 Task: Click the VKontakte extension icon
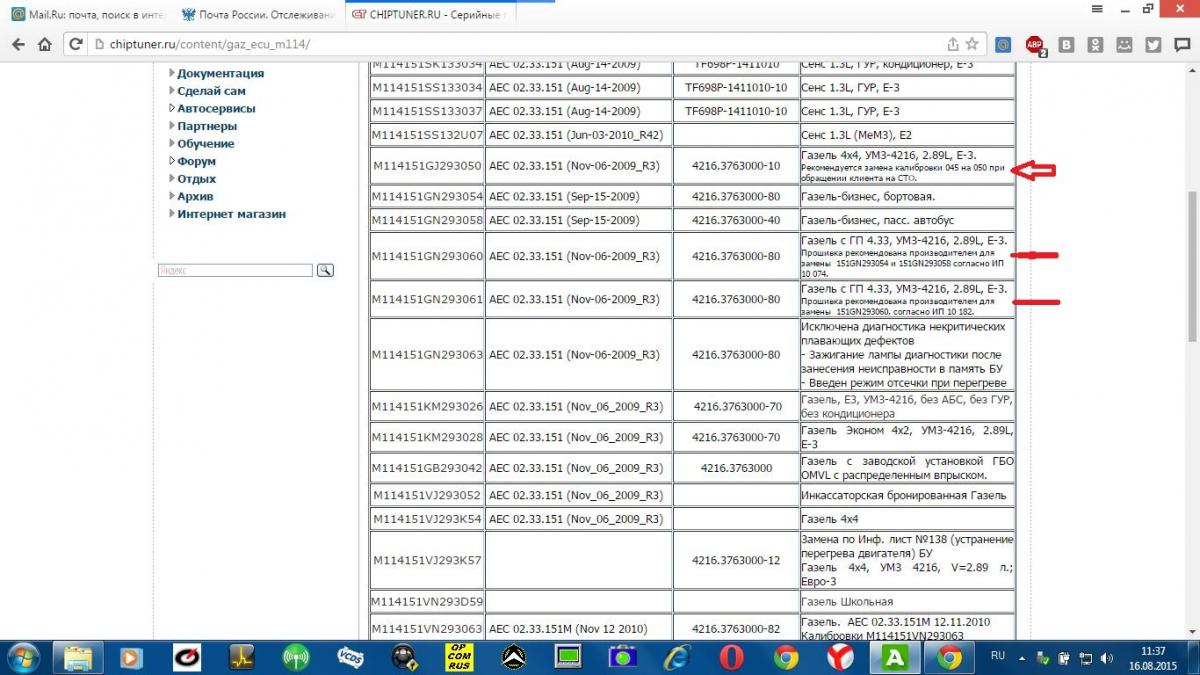[x=1067, y=45]
